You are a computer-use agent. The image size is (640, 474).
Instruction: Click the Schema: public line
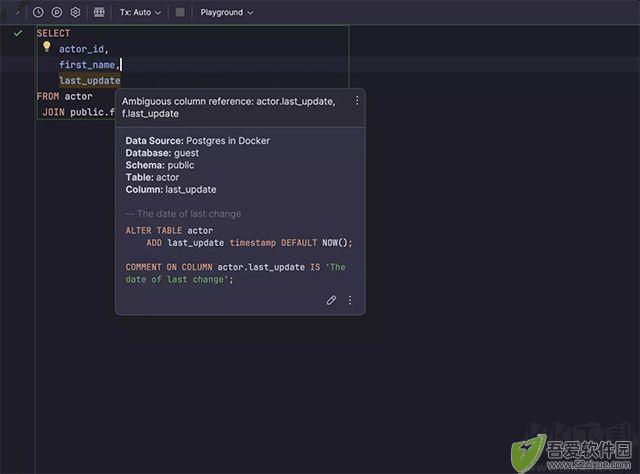click(160, 165)
